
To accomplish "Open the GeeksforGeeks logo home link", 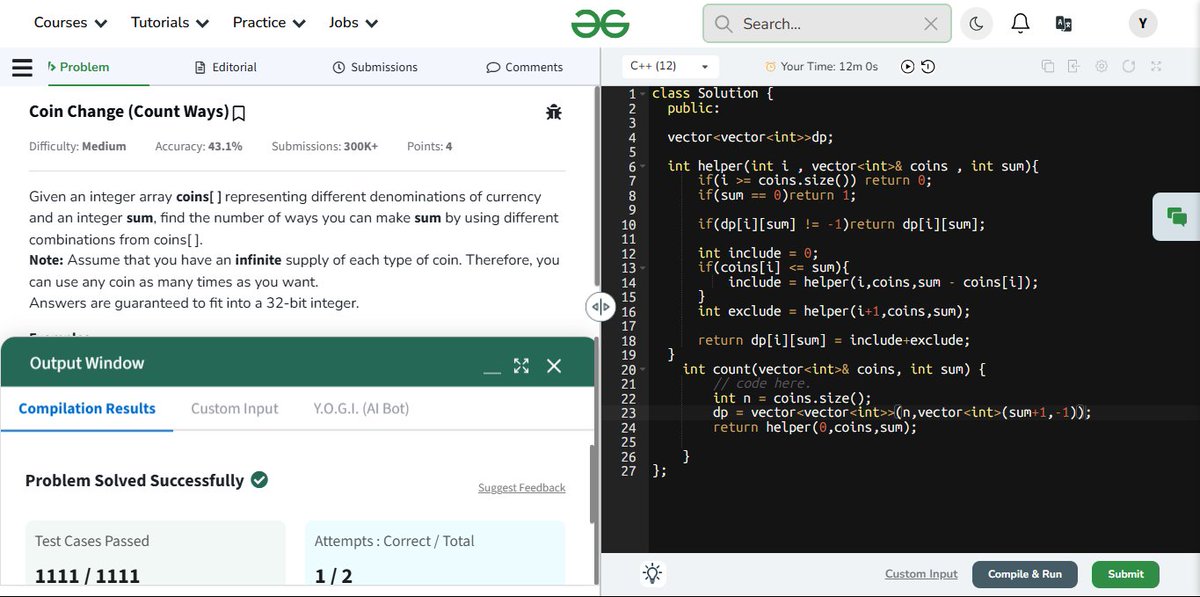I will (x=600, y=23).
